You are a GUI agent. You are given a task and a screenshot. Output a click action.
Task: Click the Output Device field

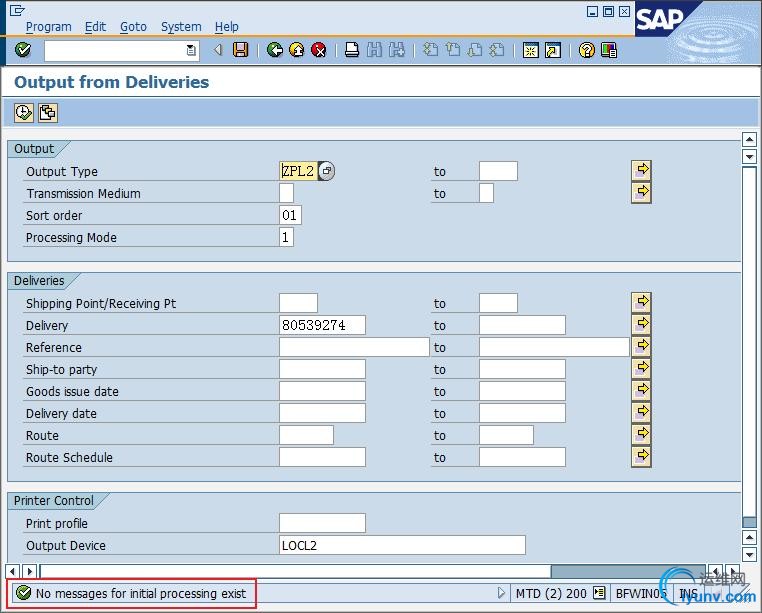point(402,545)
